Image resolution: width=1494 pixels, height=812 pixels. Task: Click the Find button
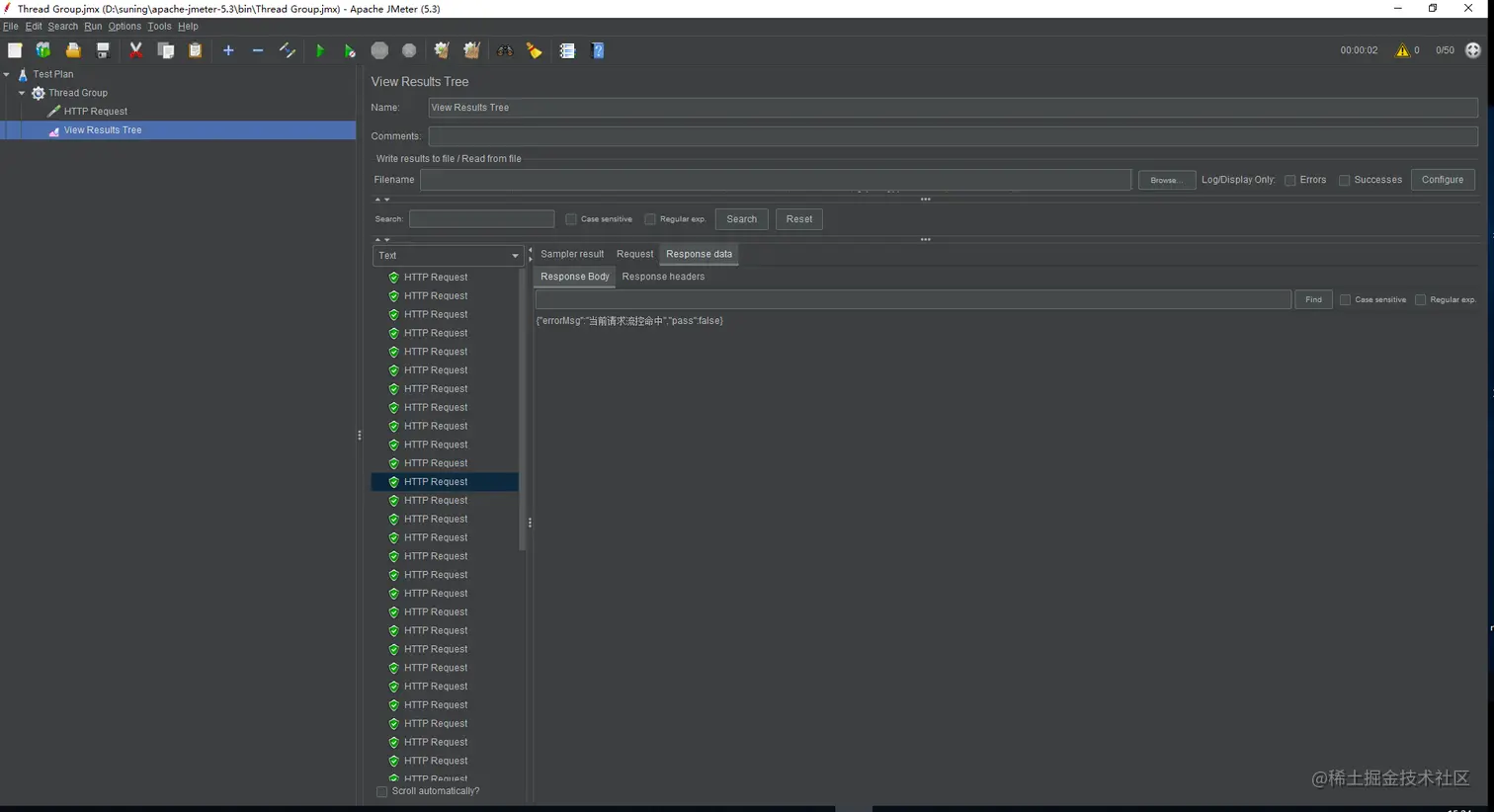[x=1313, y=299]
